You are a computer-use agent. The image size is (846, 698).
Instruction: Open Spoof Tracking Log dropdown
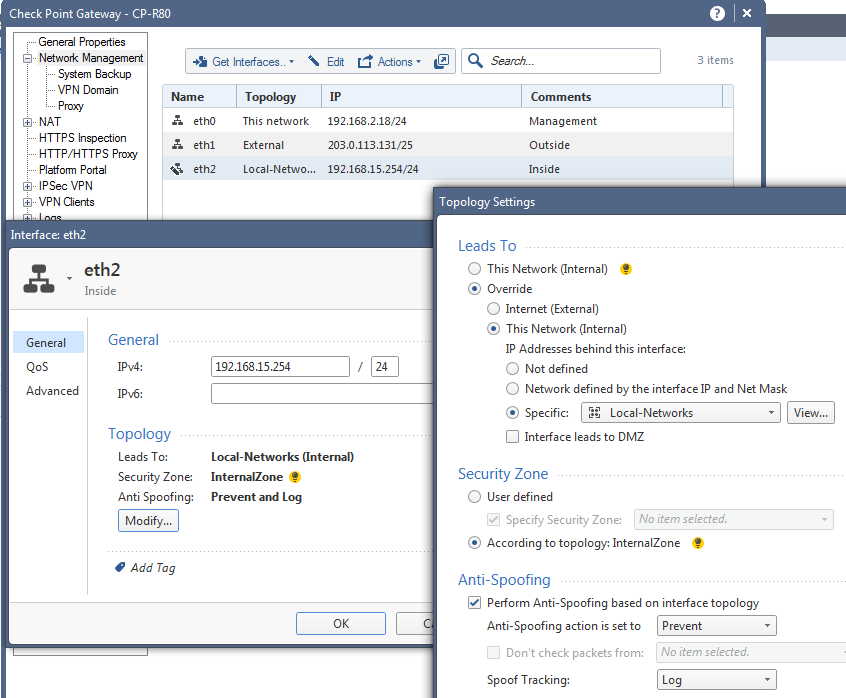[x=717, y=680]
